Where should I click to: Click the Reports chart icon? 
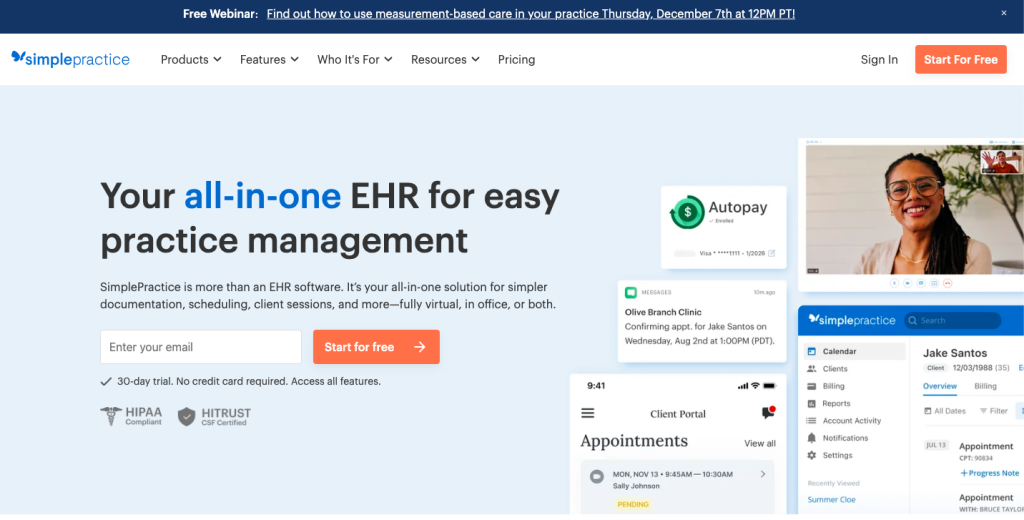(x=812, y=404)
